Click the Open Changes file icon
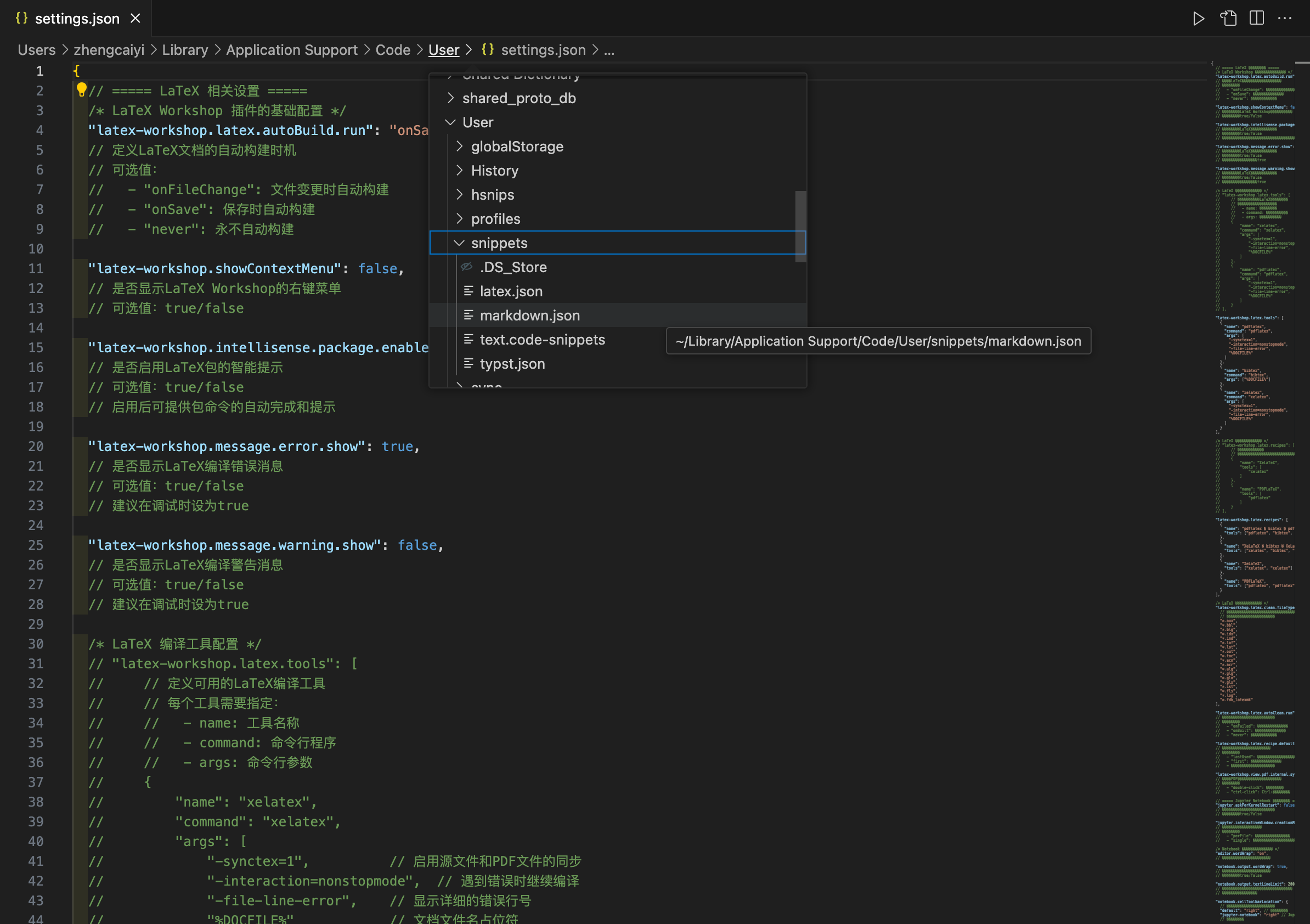This screenshot has width=1310, height=924. pyautogui.click(x=1228, y=18)
